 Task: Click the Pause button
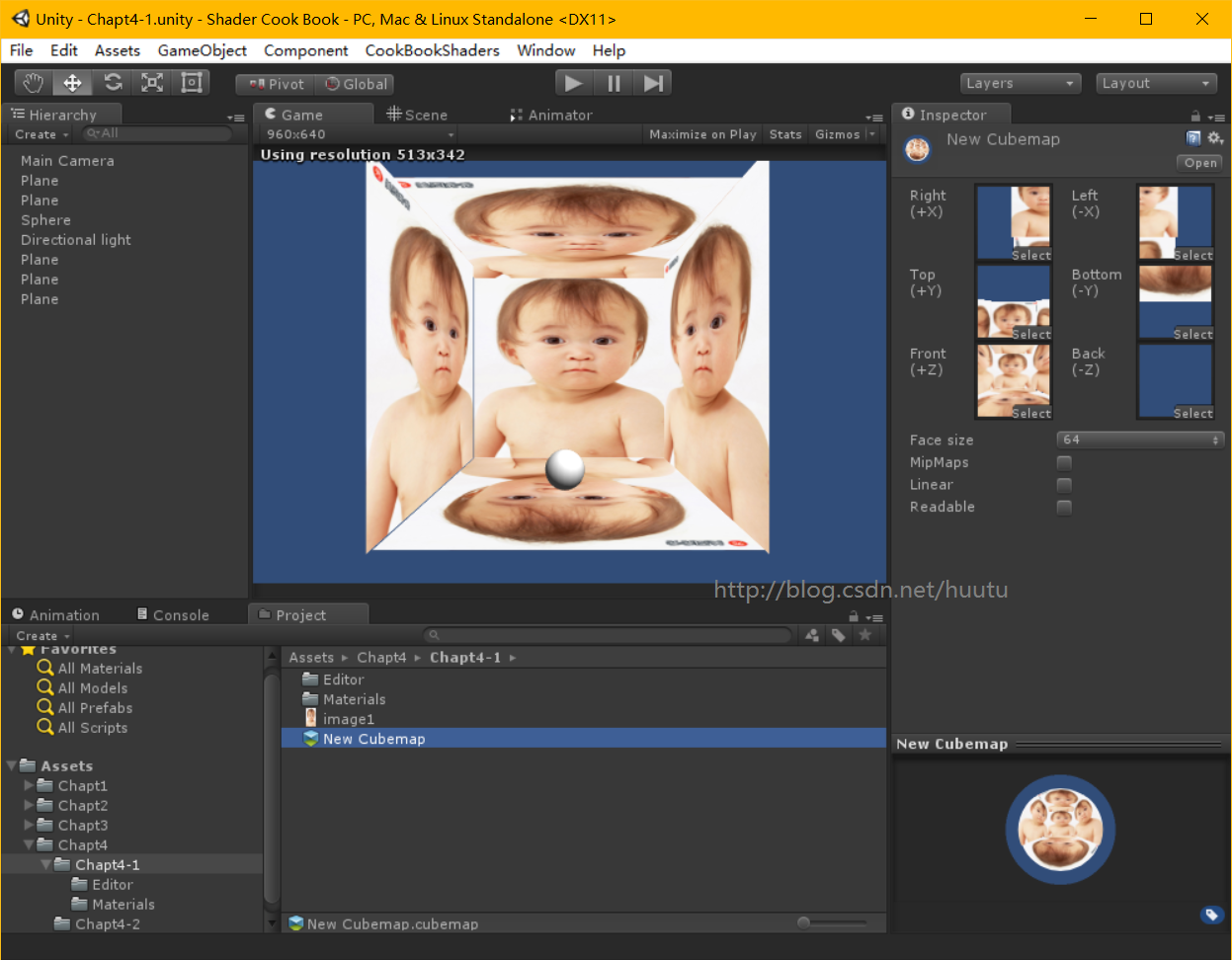(x=614, y=84)
